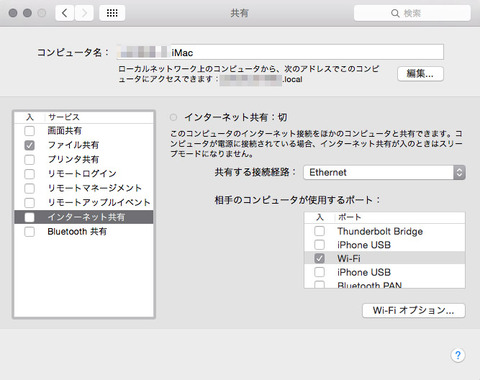Select Wi-Fi port row
The height and width of the screenshot is (380, 480).
(385, 258)
